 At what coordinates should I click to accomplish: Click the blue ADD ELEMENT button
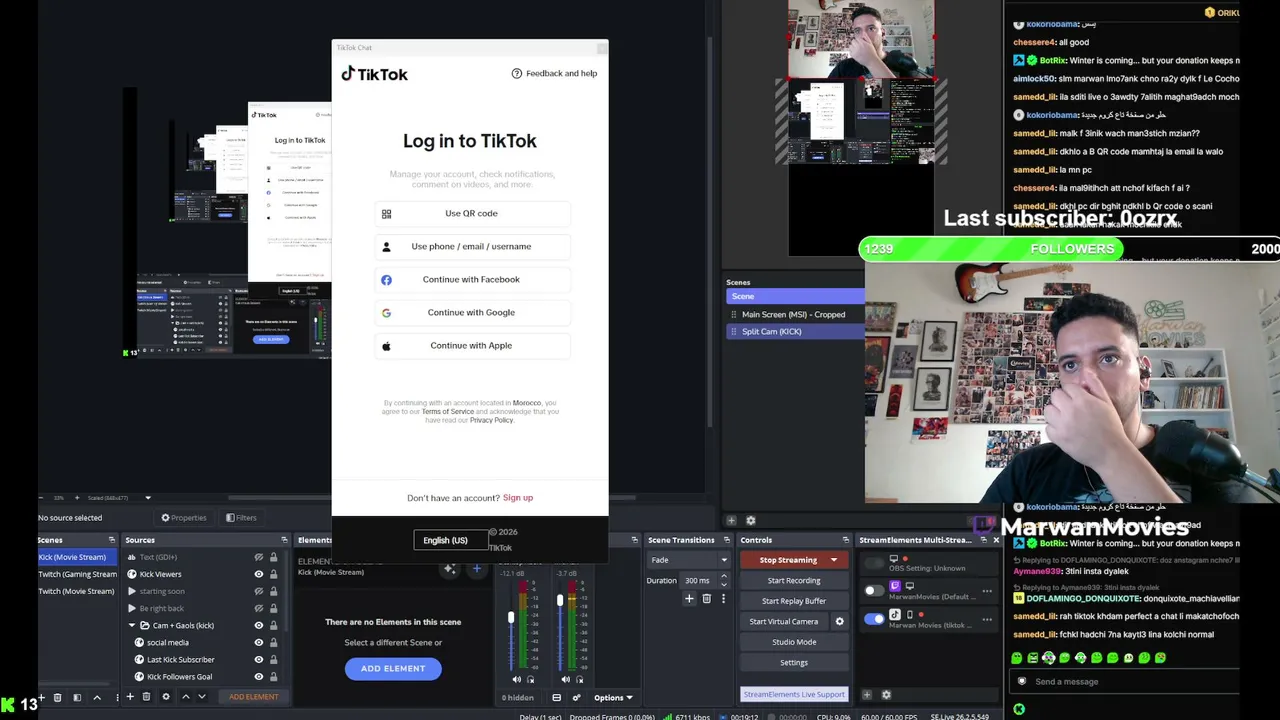393,668
